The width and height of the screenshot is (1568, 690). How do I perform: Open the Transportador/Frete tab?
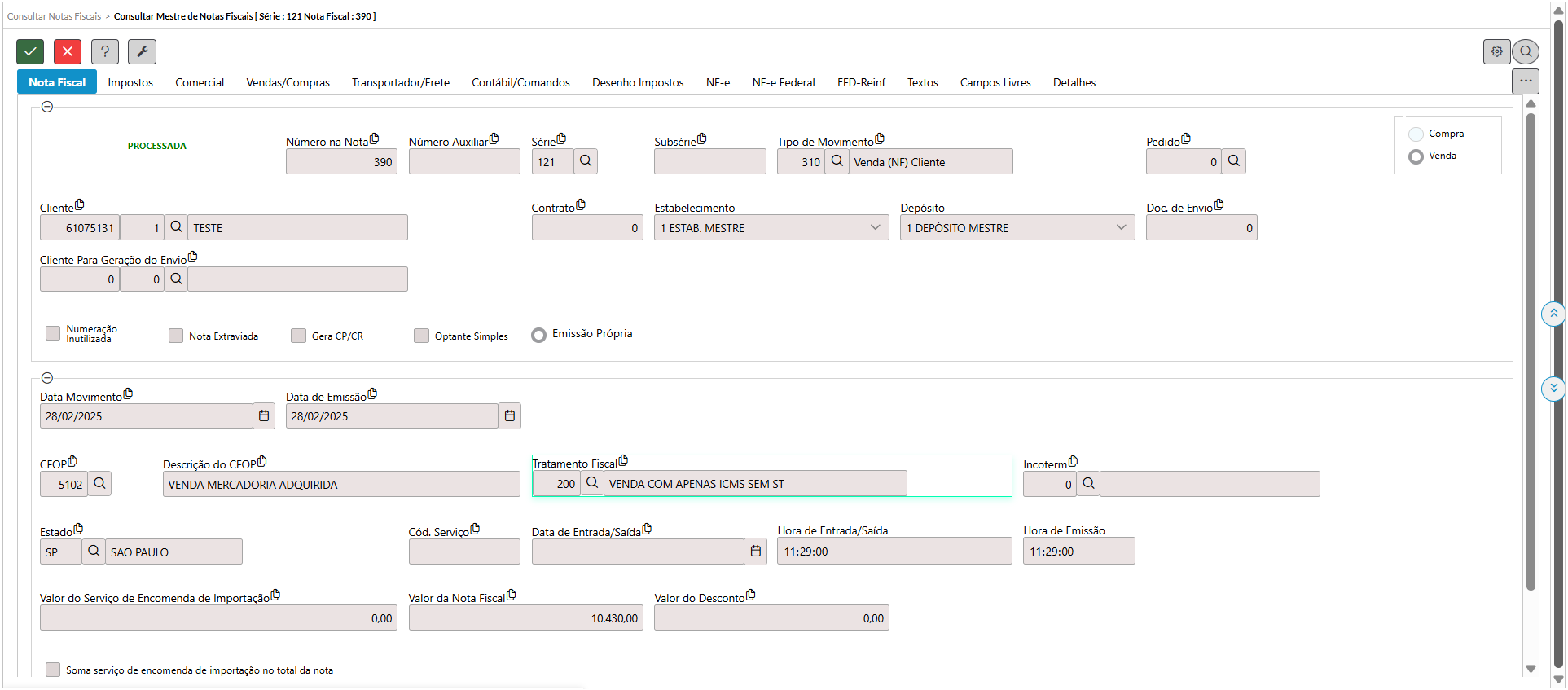(x=400, y=82)
